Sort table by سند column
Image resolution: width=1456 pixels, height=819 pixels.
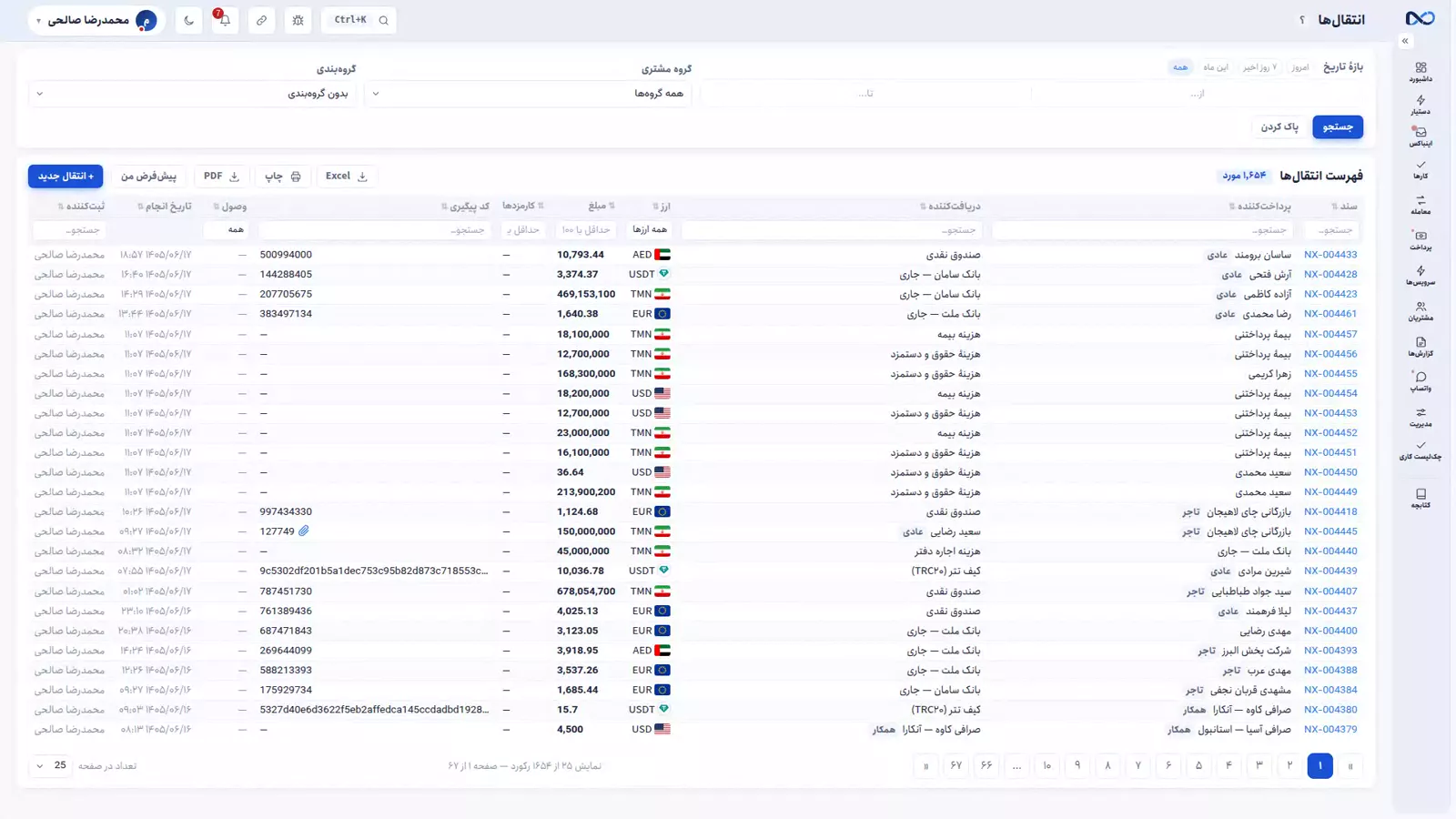[x=1344, y=207]
